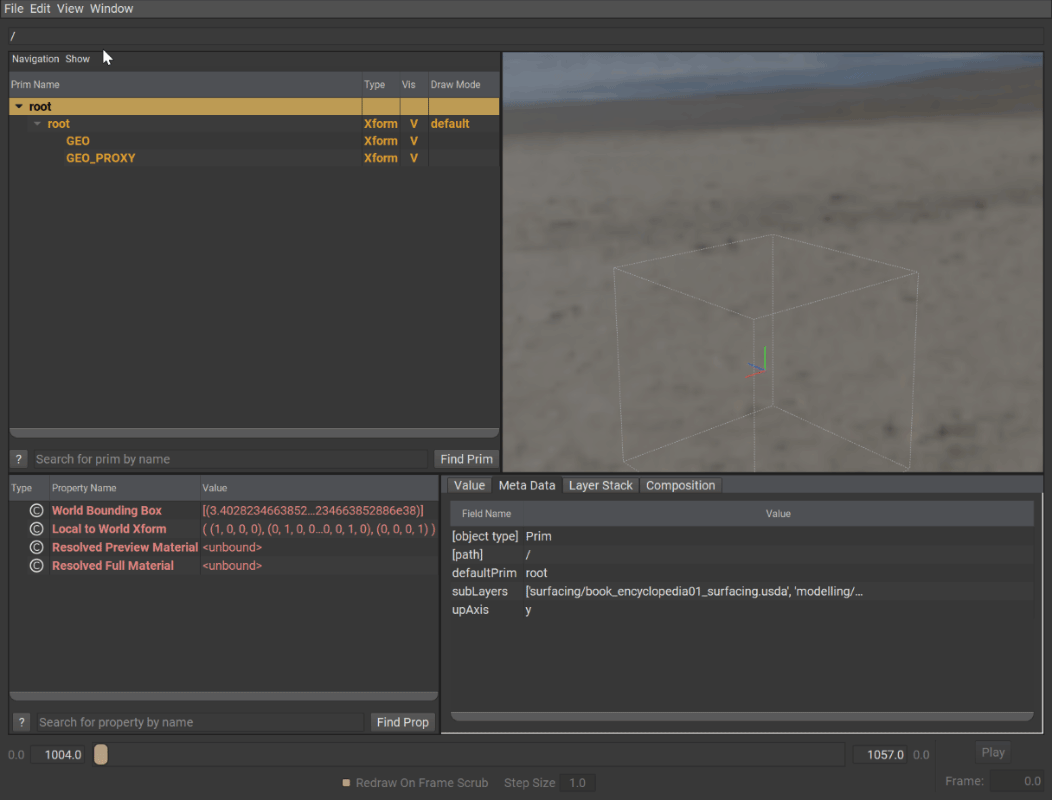Open the View menu
The width and height of the screenshot is (1052, 800).
click(70, 8)
